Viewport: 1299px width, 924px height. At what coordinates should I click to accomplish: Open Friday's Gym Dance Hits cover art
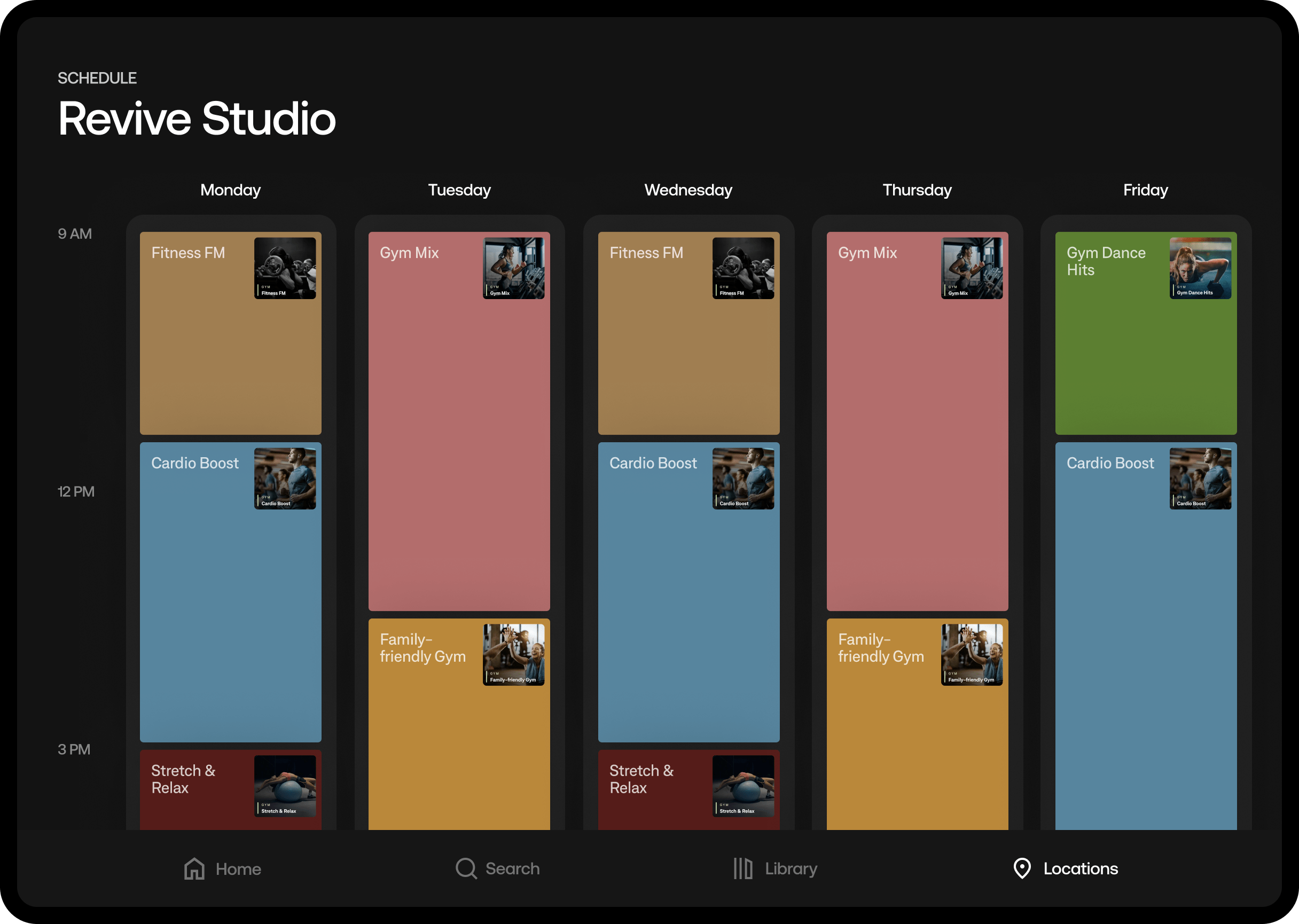click(x=1200, y=268)
